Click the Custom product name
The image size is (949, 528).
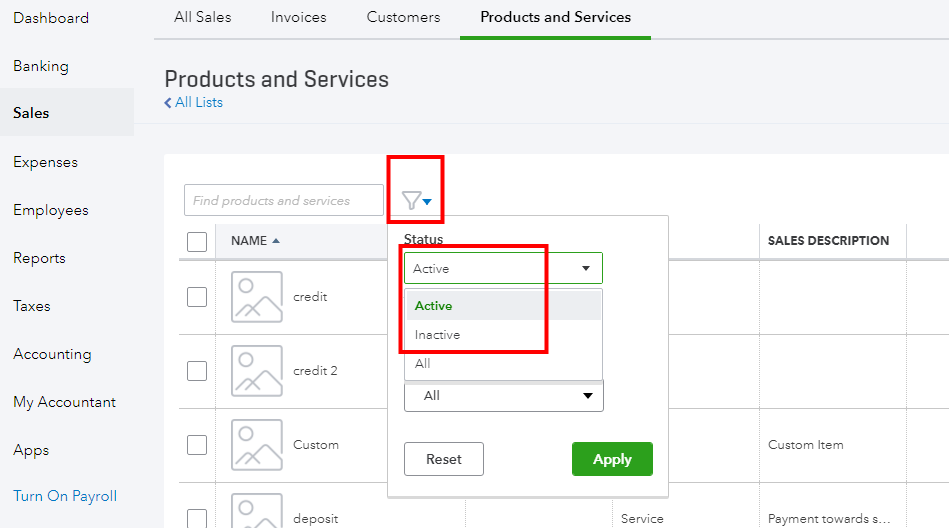pyautogui.click(x=316, y=444)
